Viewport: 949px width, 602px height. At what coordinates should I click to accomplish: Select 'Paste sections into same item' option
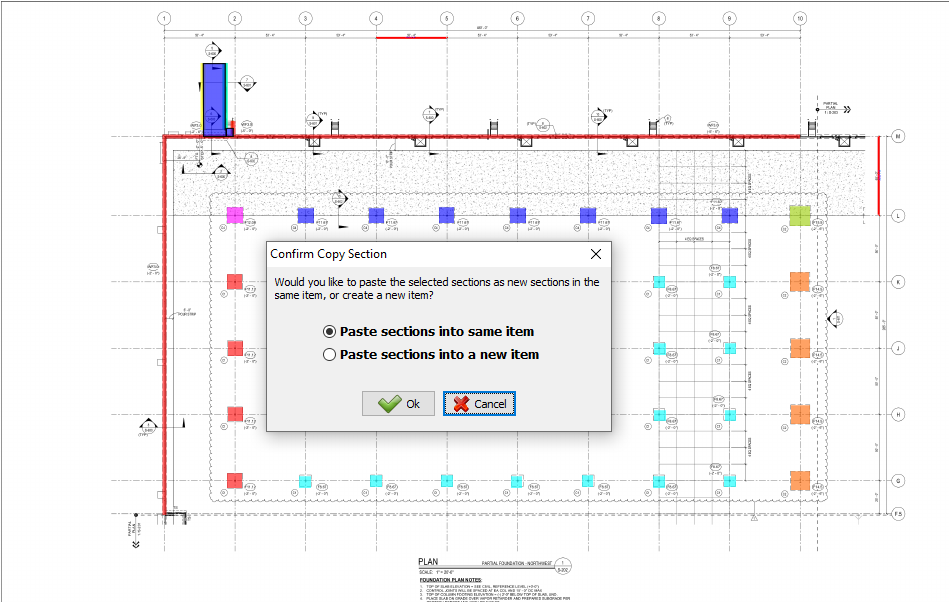point(330,331)
